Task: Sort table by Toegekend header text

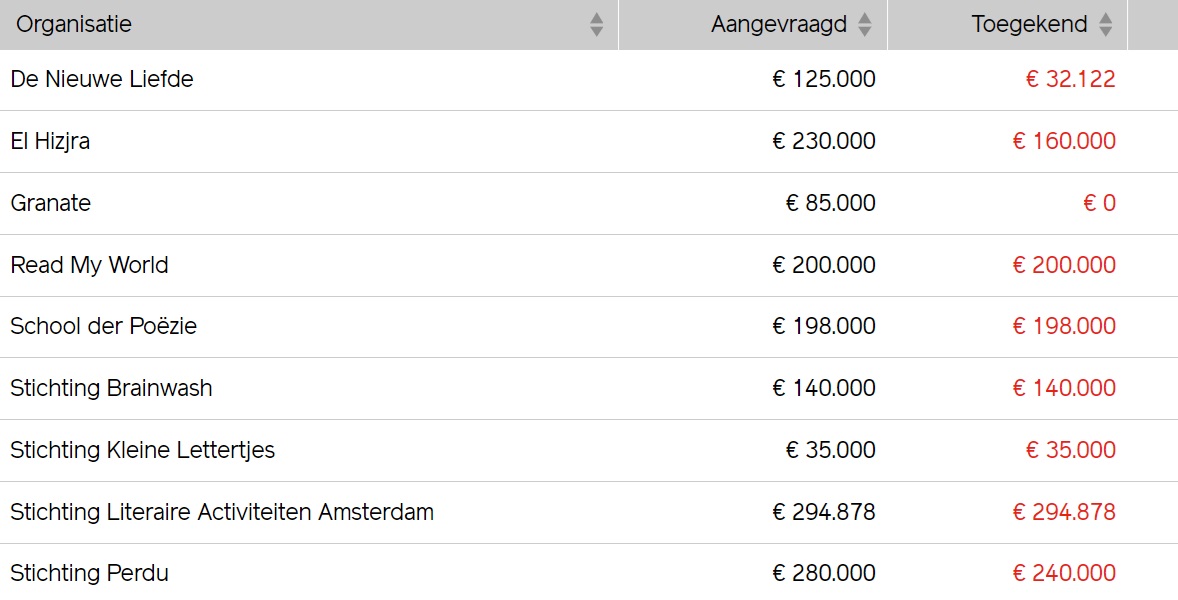Action: [1029, 24]
